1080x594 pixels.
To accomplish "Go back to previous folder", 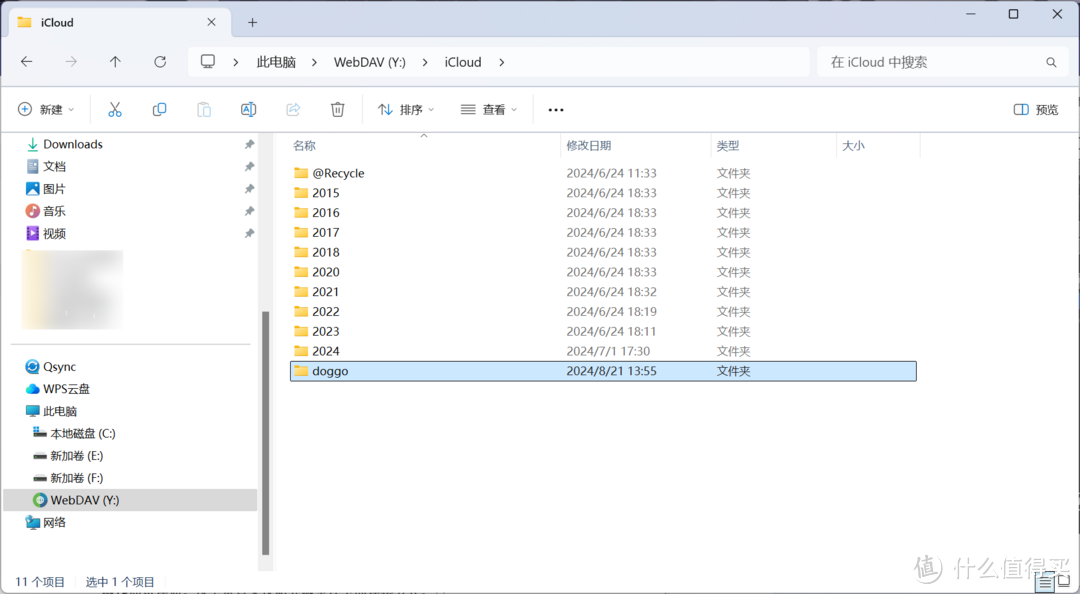I will (27, 62).
